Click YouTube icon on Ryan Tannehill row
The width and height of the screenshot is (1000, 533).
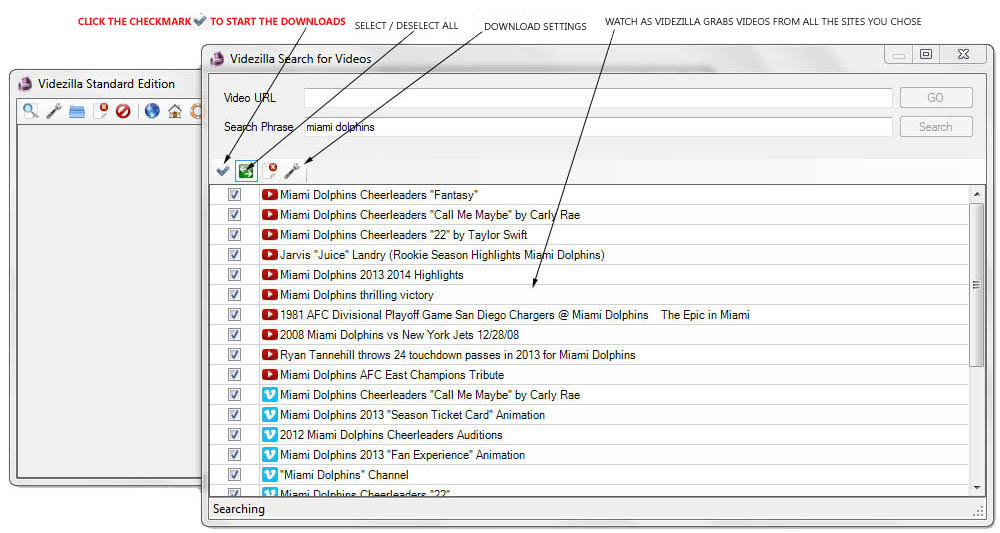pyautogui.click(x=270, y=354)
